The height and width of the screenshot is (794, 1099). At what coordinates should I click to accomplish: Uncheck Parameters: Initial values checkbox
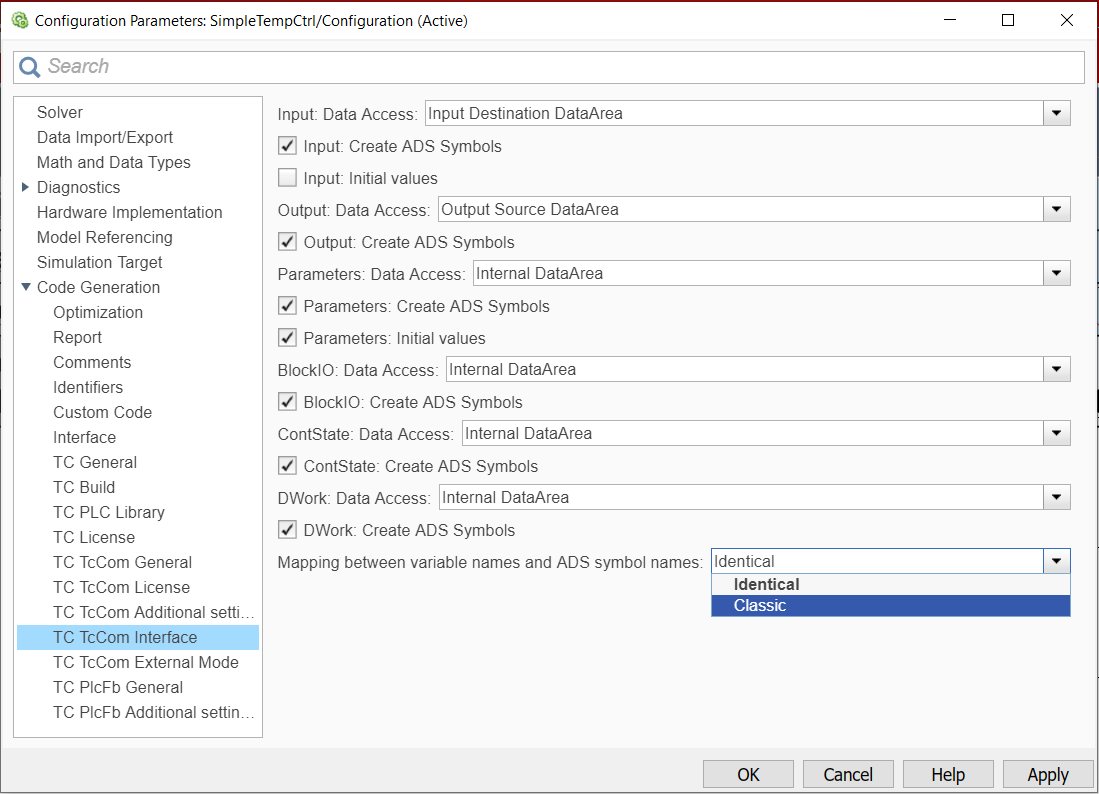pos(287,338)
